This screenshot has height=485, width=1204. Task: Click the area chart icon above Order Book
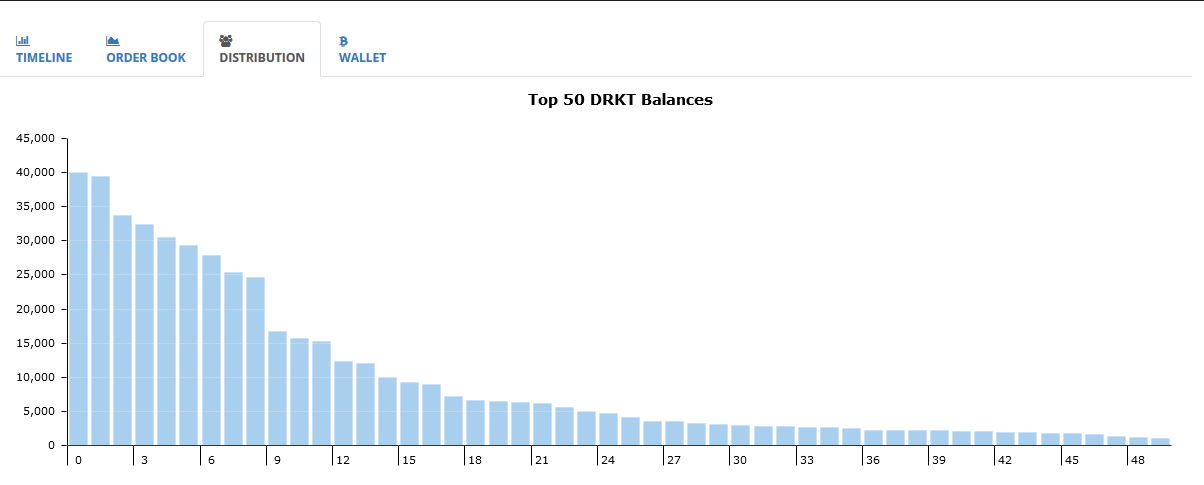pos(113,41)
